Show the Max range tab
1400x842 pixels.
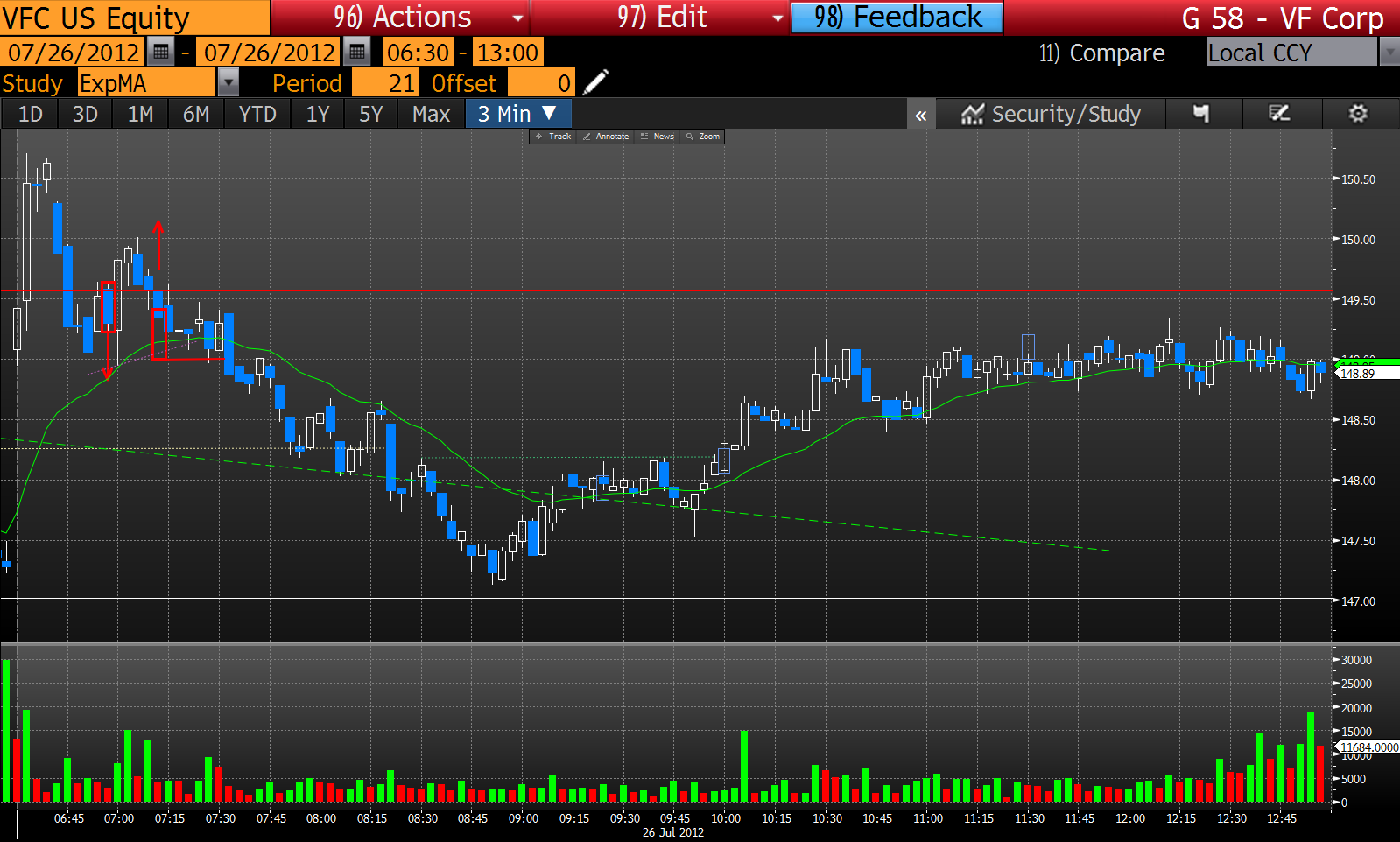click(432, 114)
